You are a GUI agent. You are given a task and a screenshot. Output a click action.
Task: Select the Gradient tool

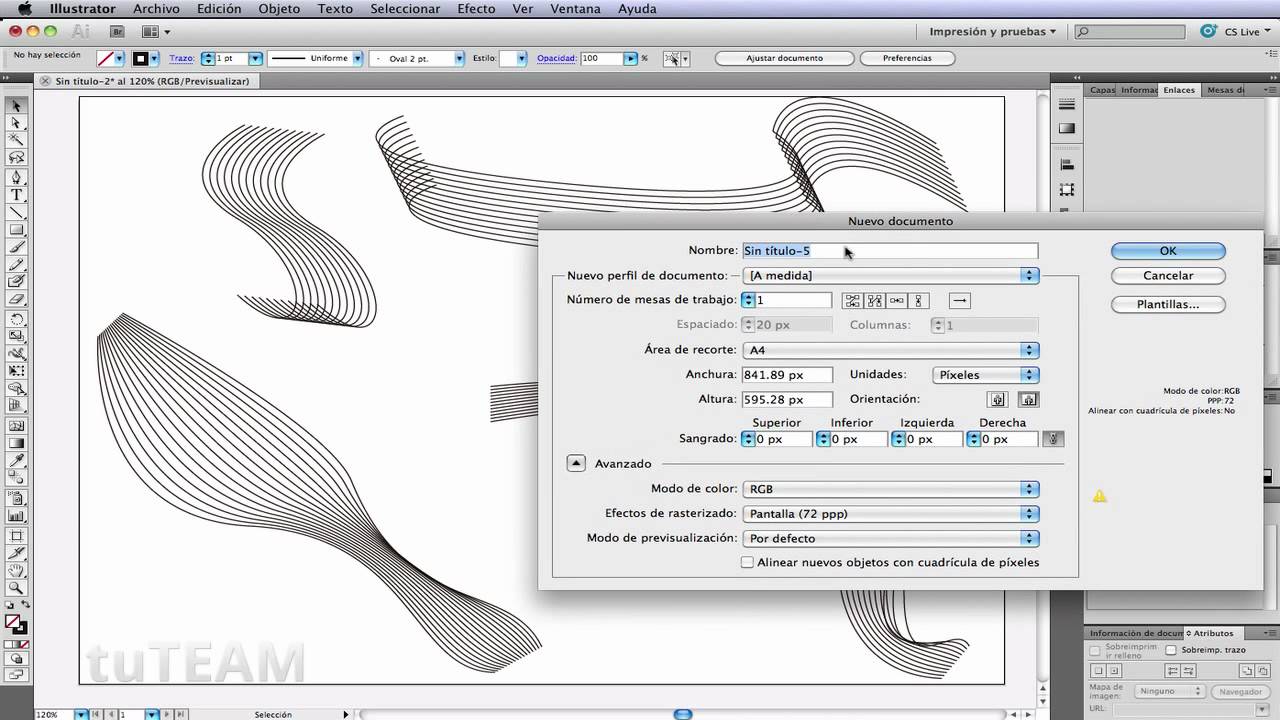[x=16, y=442]
